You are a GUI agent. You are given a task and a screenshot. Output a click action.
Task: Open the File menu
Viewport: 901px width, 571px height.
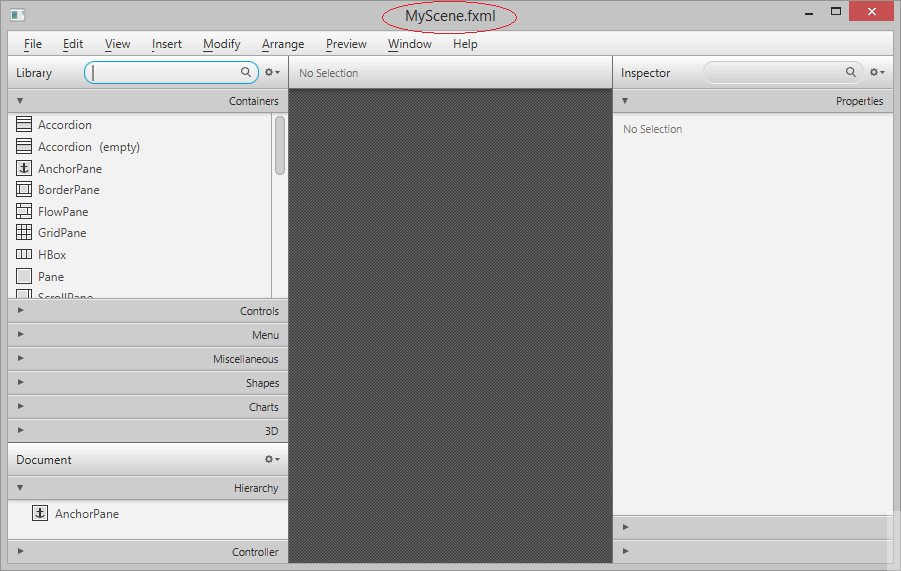click(33, 44)
